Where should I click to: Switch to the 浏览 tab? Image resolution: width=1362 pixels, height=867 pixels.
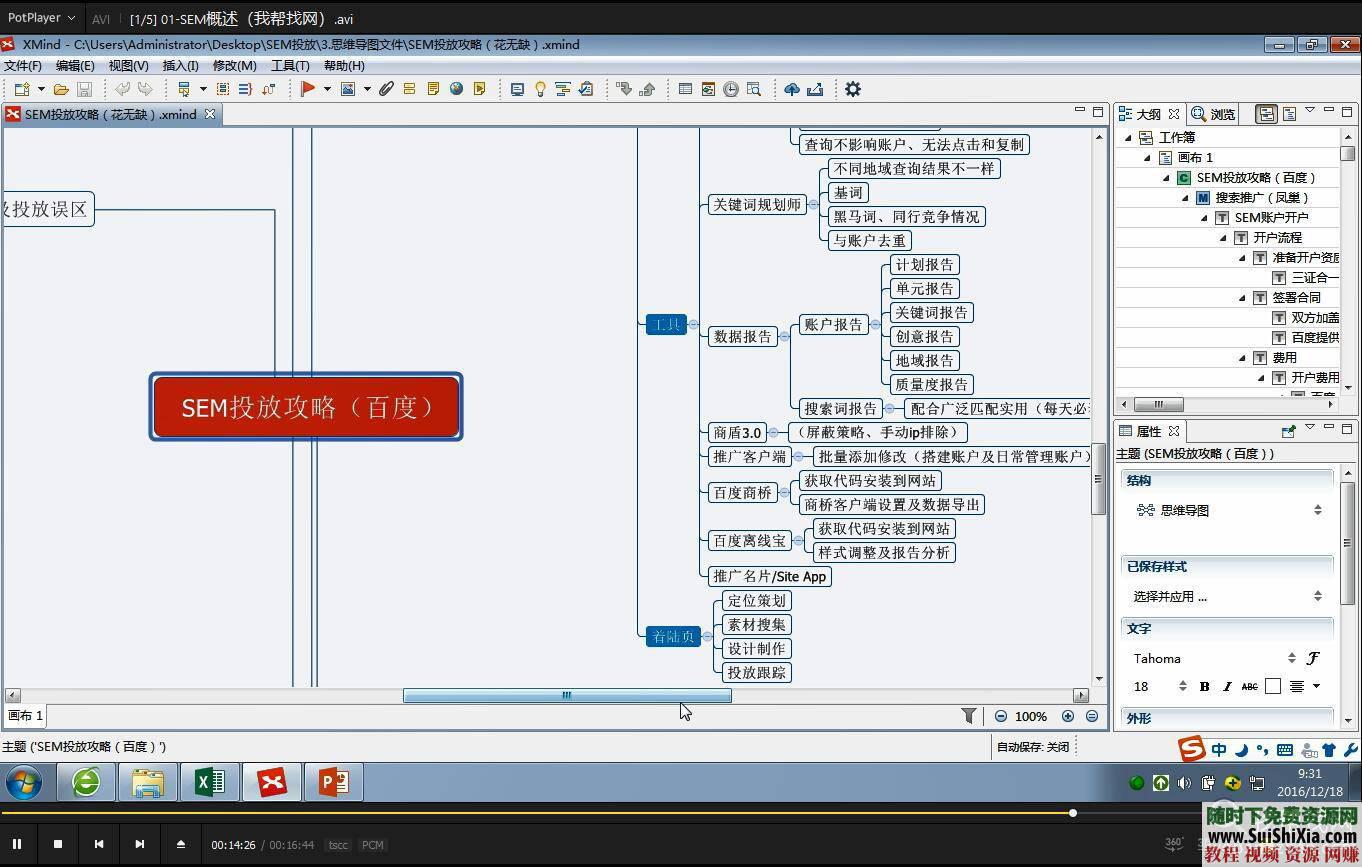click(1214, 114)
